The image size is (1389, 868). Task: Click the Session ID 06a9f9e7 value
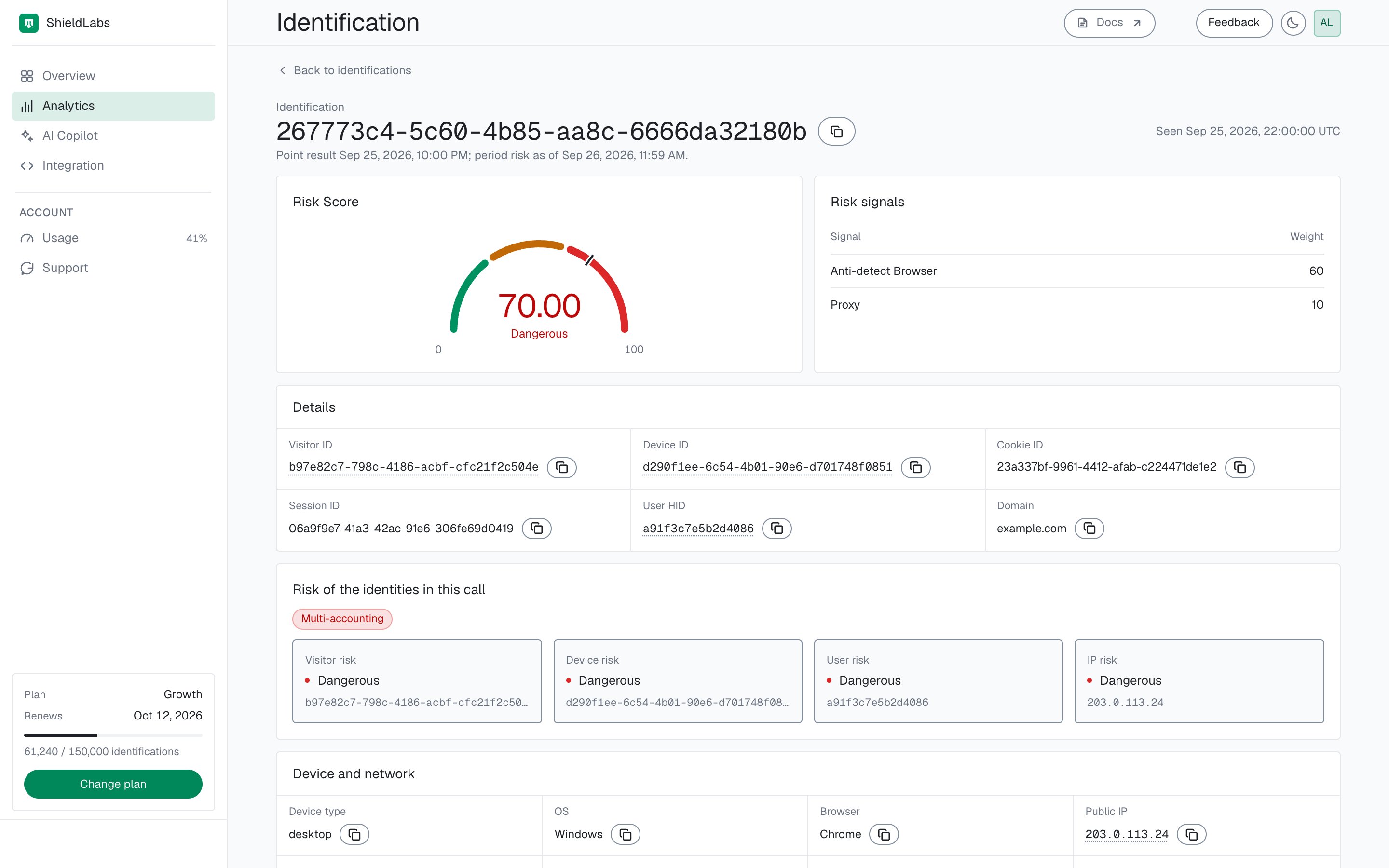401,528
